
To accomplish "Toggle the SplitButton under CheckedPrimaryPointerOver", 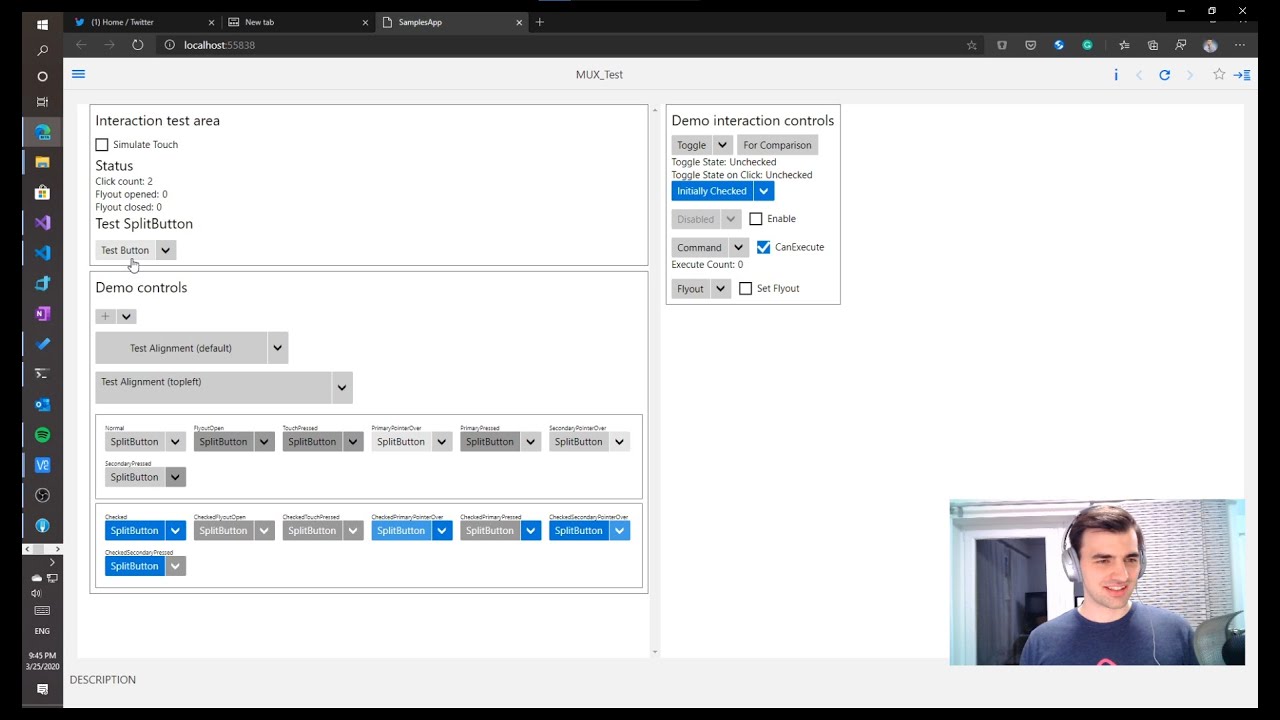I will point(400,531).
